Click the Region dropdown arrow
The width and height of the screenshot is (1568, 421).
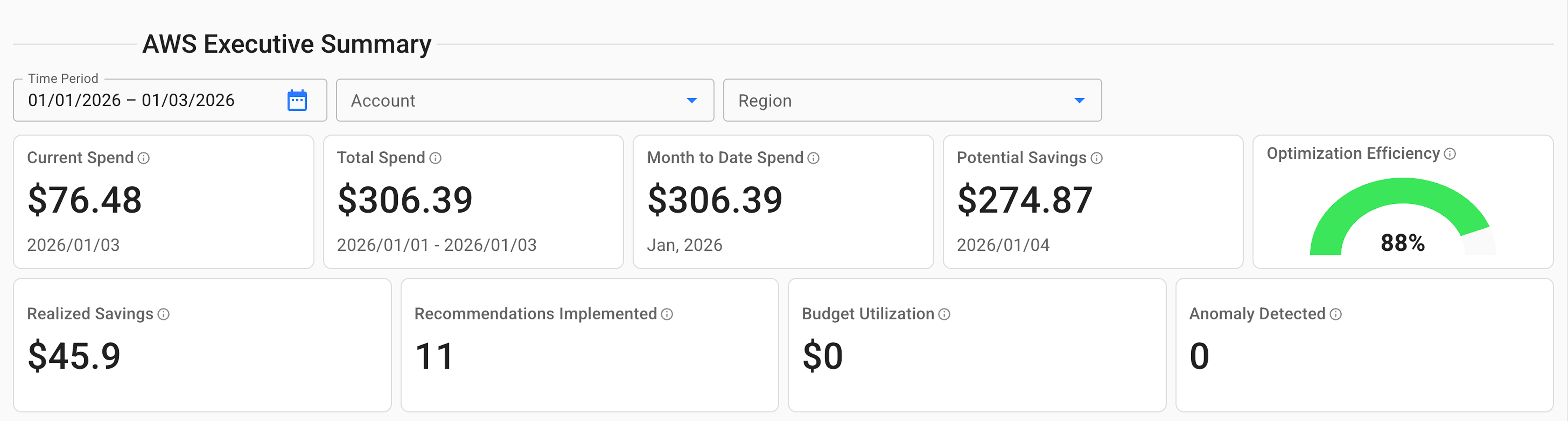point(1079,100)
